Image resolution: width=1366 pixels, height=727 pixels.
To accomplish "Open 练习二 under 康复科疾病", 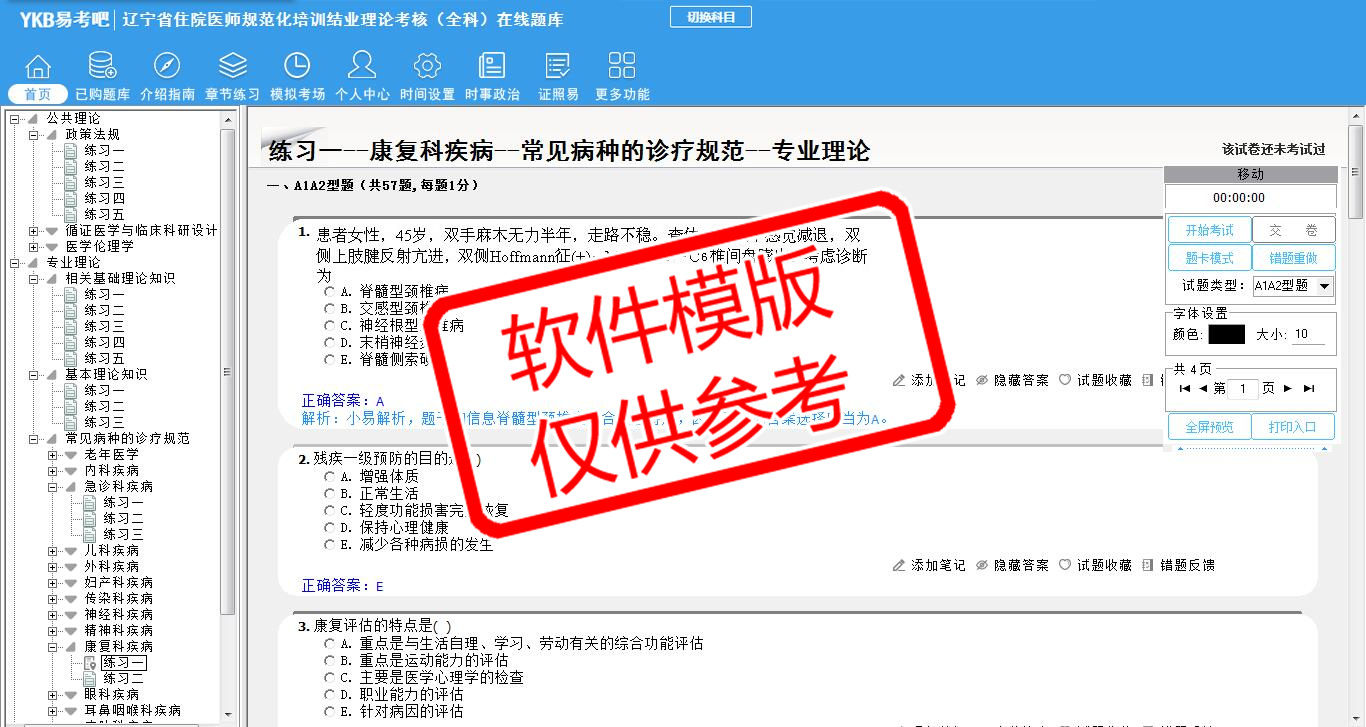I will (123, 679).
